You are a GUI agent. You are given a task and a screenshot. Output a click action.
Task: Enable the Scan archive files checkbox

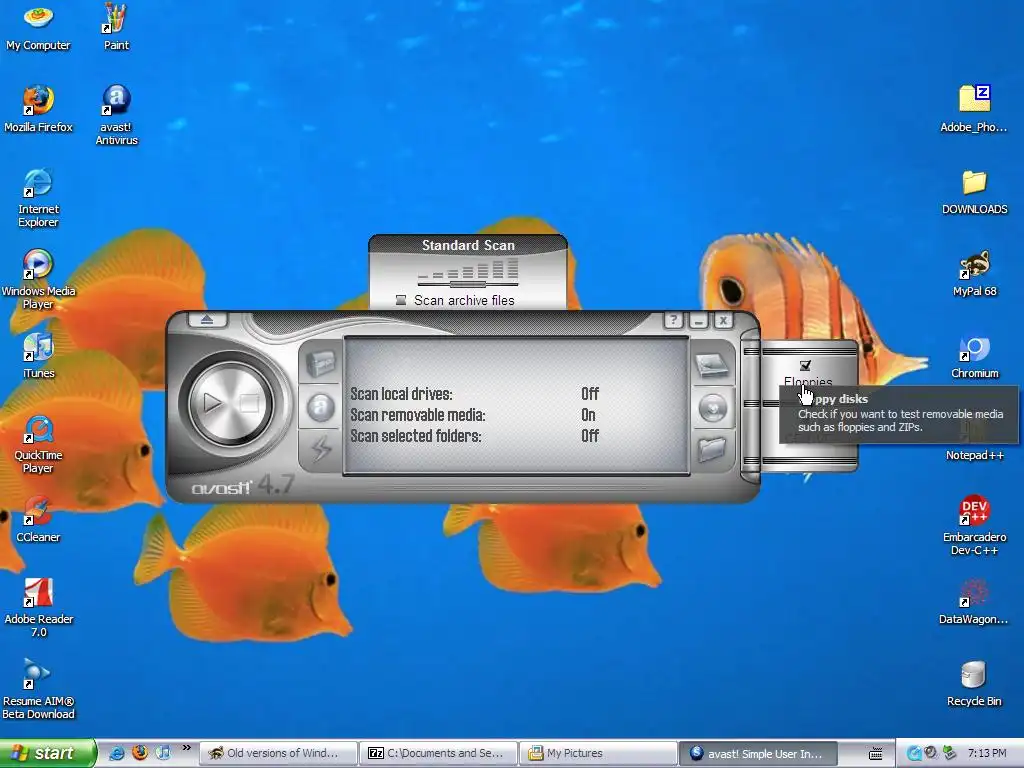[401, 300]
